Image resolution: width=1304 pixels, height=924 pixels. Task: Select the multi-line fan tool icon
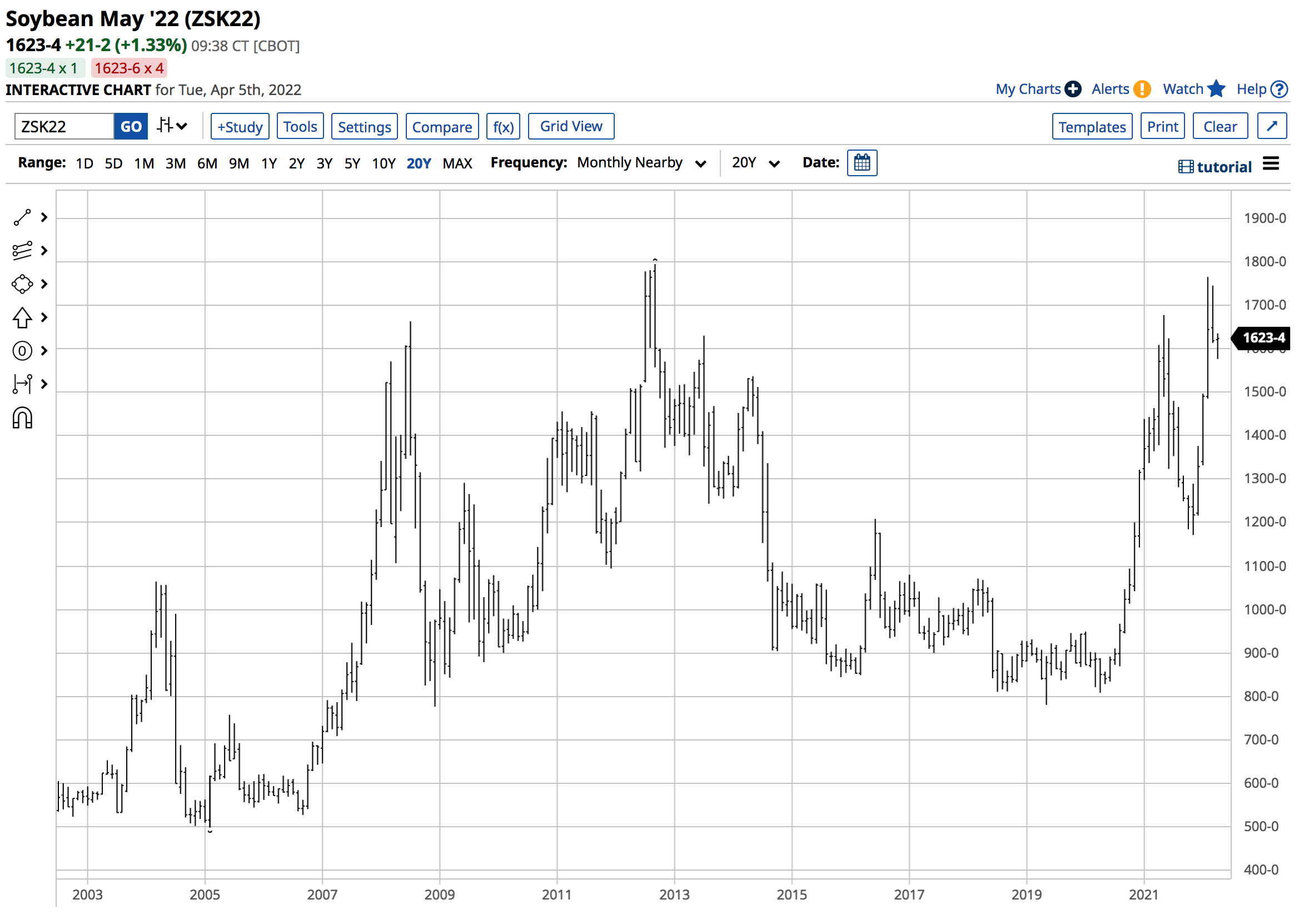point(22,251)
